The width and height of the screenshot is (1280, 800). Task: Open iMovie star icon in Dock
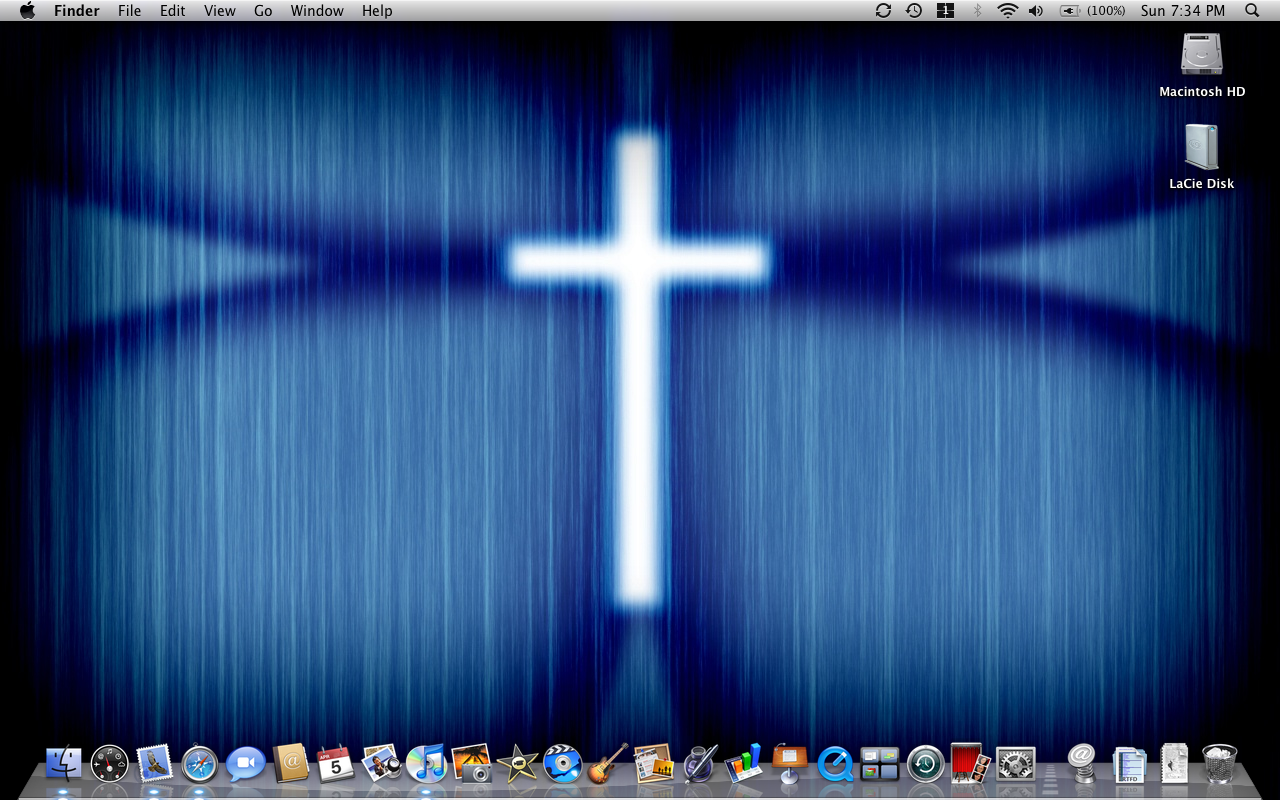[x=517, y=765]
